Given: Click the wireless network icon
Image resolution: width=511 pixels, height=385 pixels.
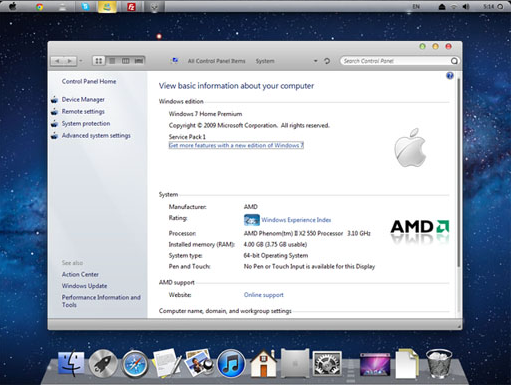Looking at the screenshot, I should [454, 7].
